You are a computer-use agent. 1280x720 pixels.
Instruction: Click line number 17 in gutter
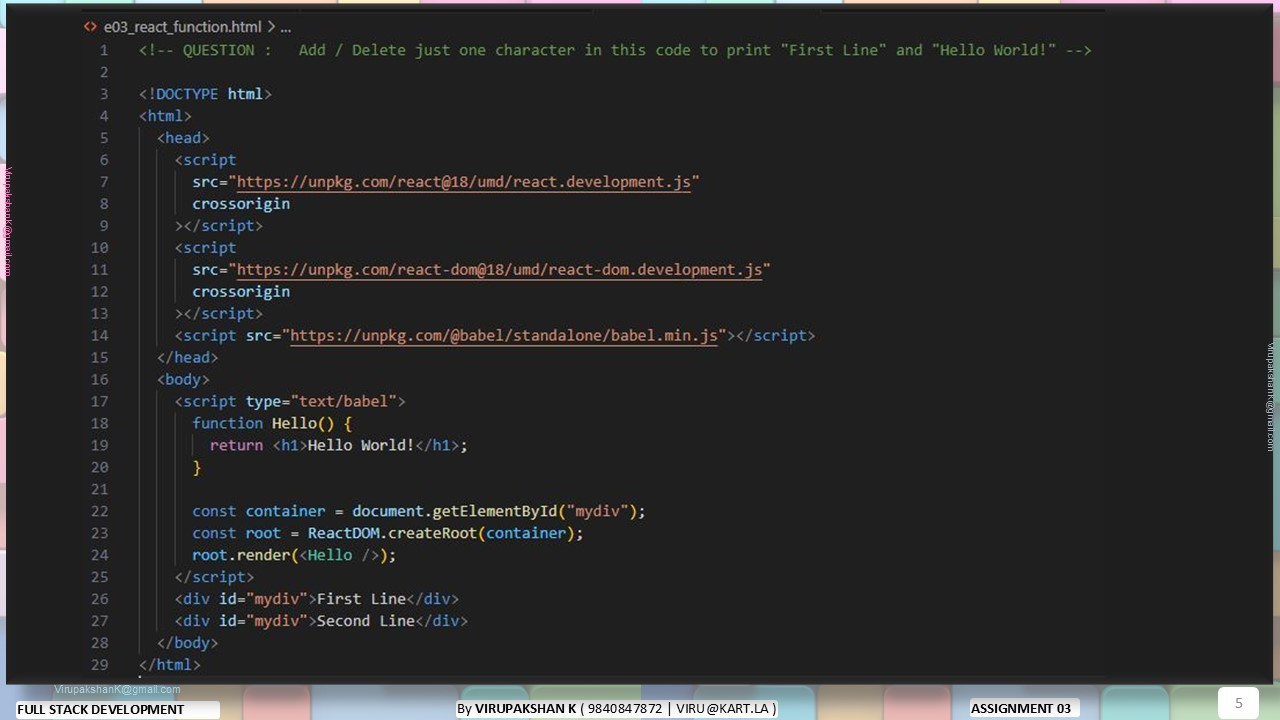pyautogui.click(x=99, y=402)
